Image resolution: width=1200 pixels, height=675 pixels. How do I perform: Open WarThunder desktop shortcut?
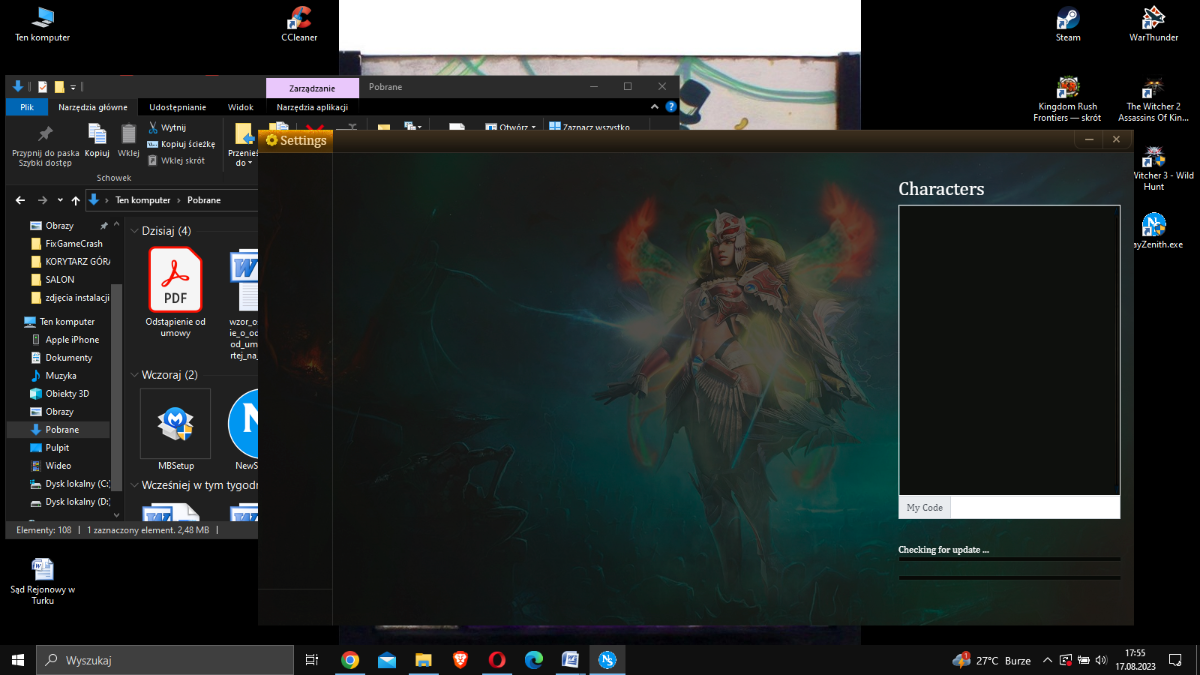click(1154, 24)
